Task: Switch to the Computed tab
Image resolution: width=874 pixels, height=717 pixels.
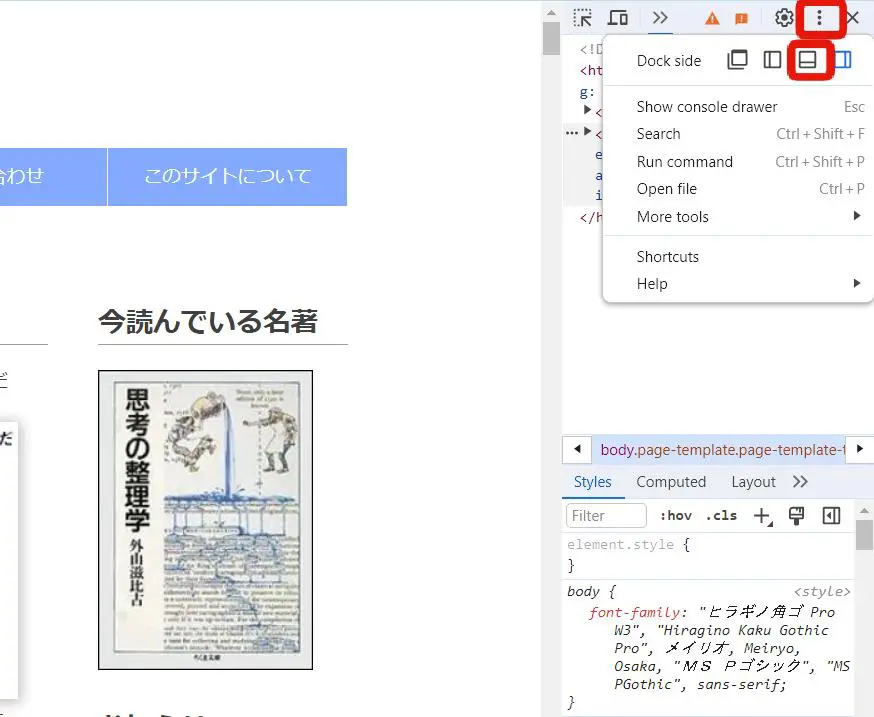Action: (x=671, y=482)
